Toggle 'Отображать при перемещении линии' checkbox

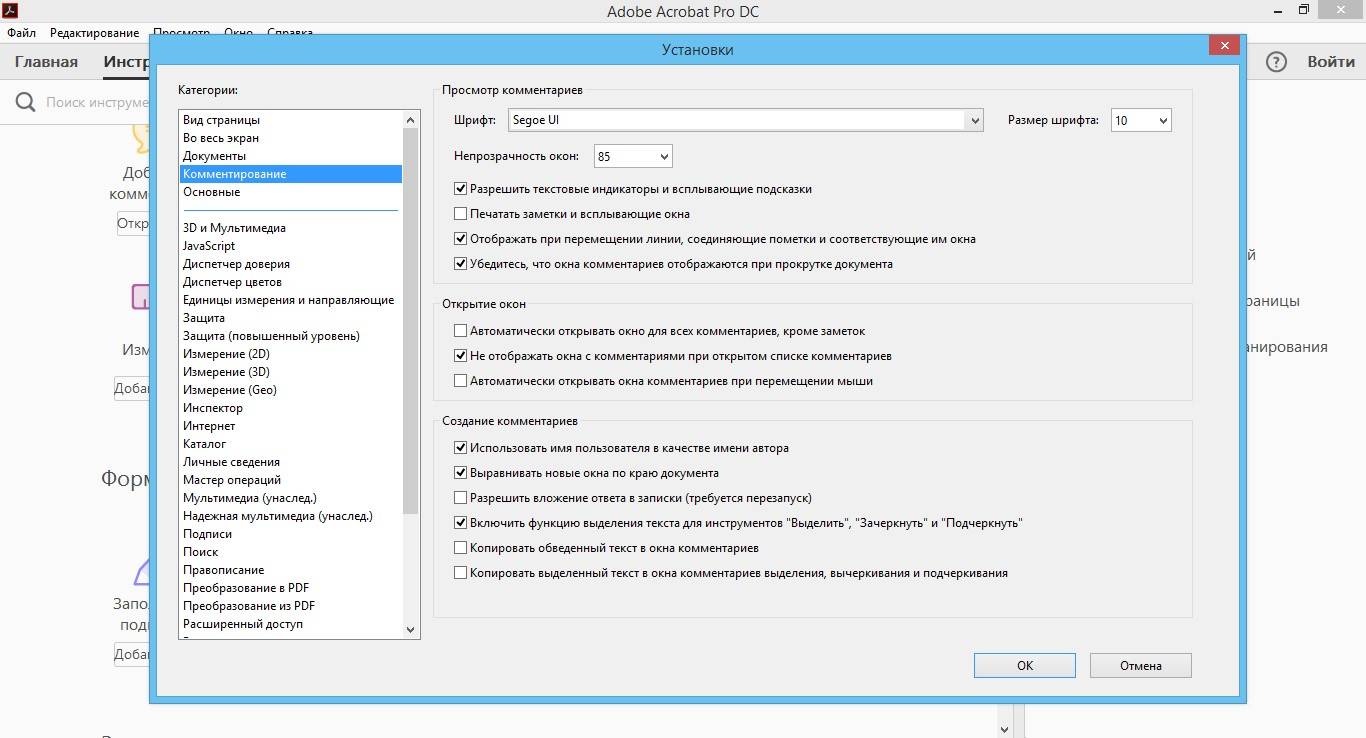pyautogui.click(x=461, y=239)
